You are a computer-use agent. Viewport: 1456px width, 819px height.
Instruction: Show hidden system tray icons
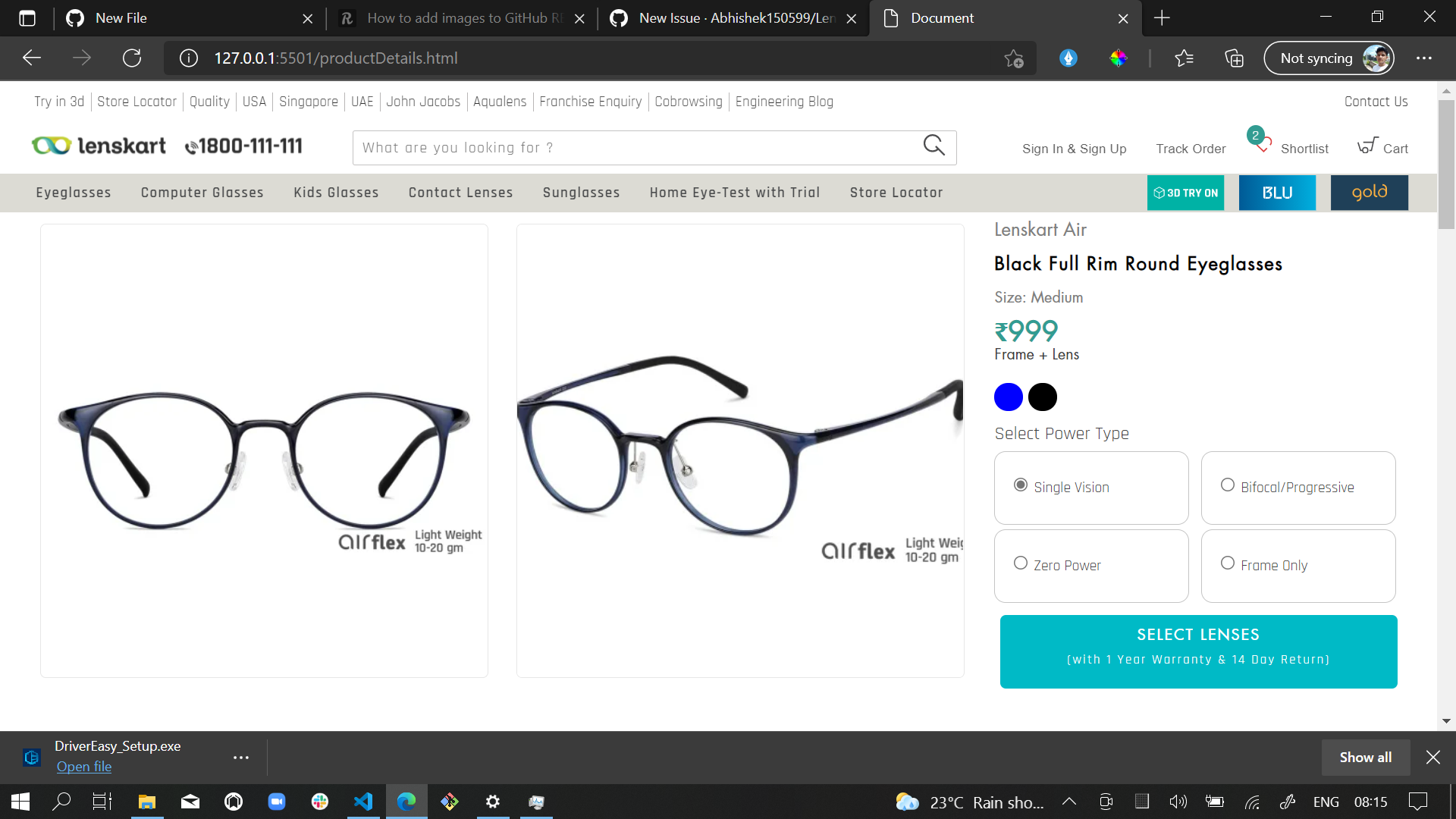click(1068, 802)
